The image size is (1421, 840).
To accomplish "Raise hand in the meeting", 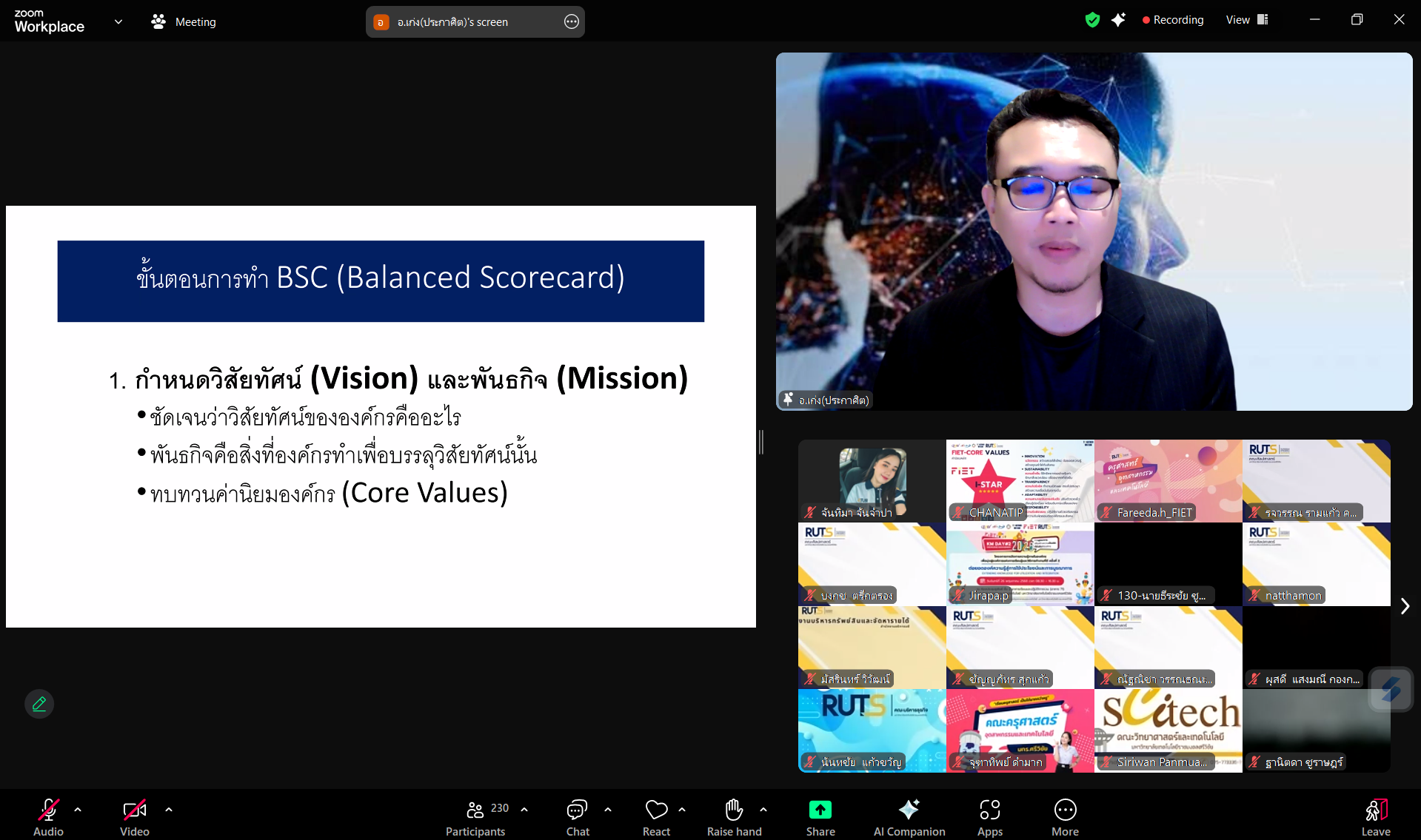I will click(x=734, y=810).
